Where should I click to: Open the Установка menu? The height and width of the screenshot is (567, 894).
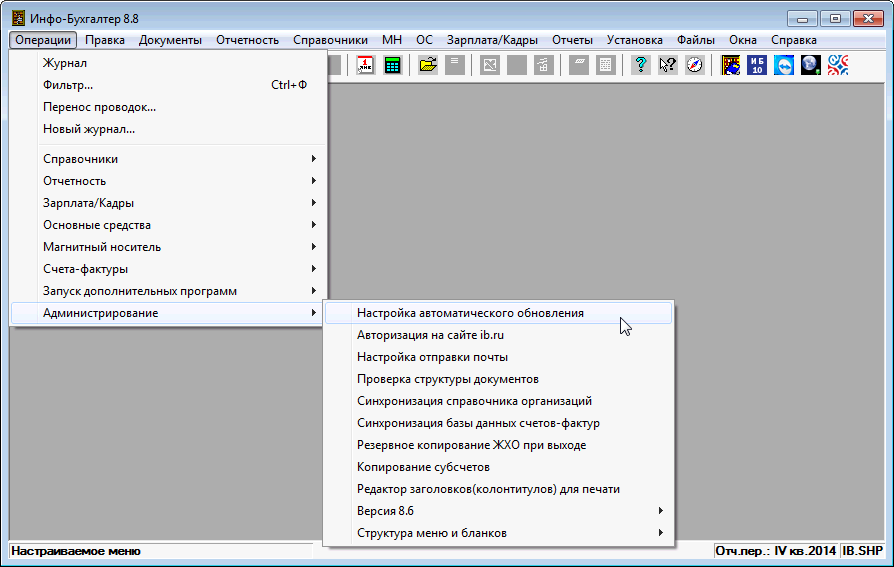coord(635,40)
